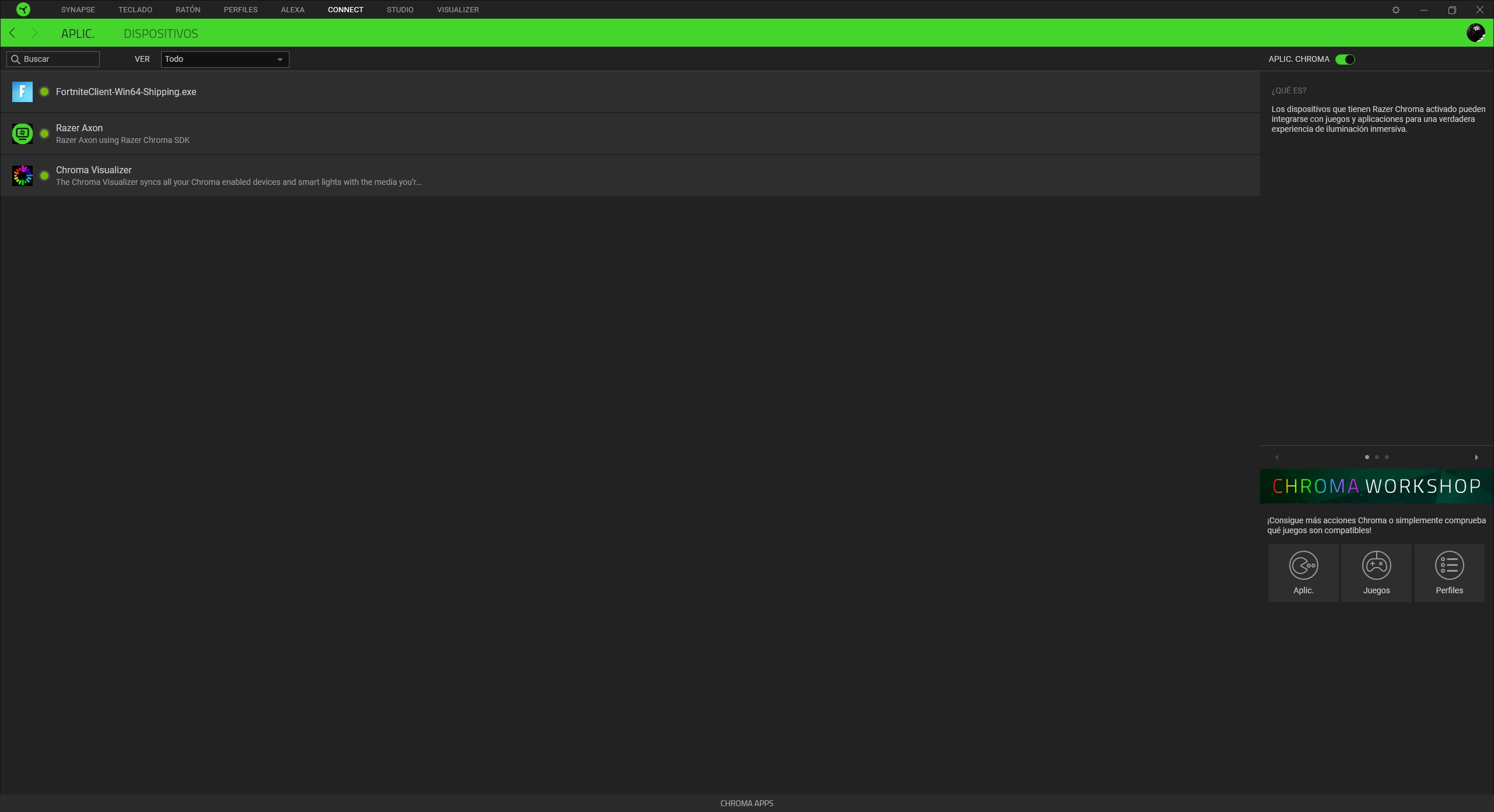This screenshot has height=812, width=1494.
Task: Open the VER filter dropdown
Action: [x=225, y=59]
